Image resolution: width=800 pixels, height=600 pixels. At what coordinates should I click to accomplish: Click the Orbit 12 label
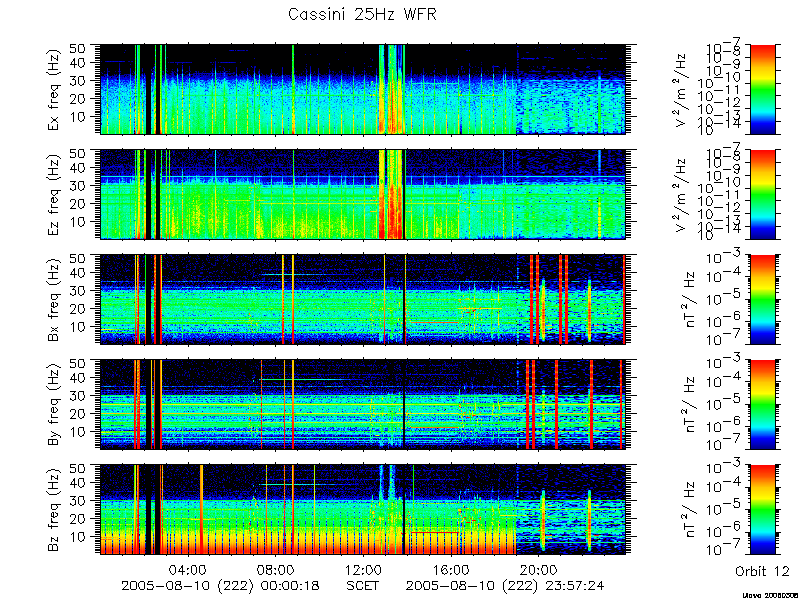coord(762,571)
